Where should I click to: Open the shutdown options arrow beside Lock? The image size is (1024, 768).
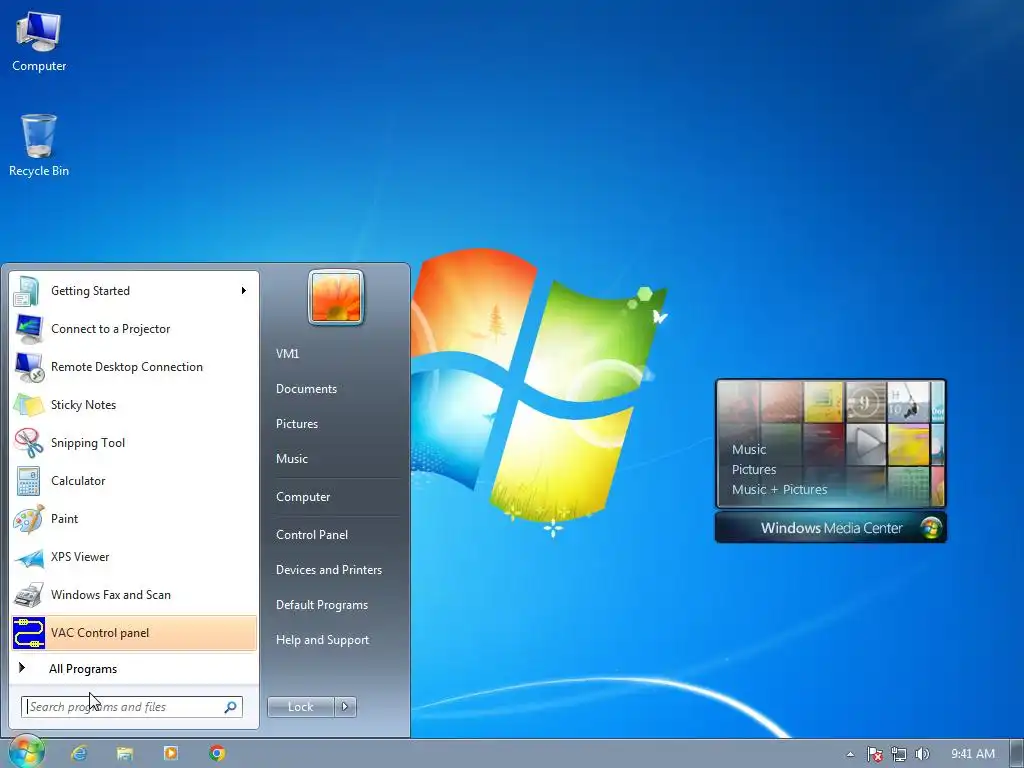[345, 707]
